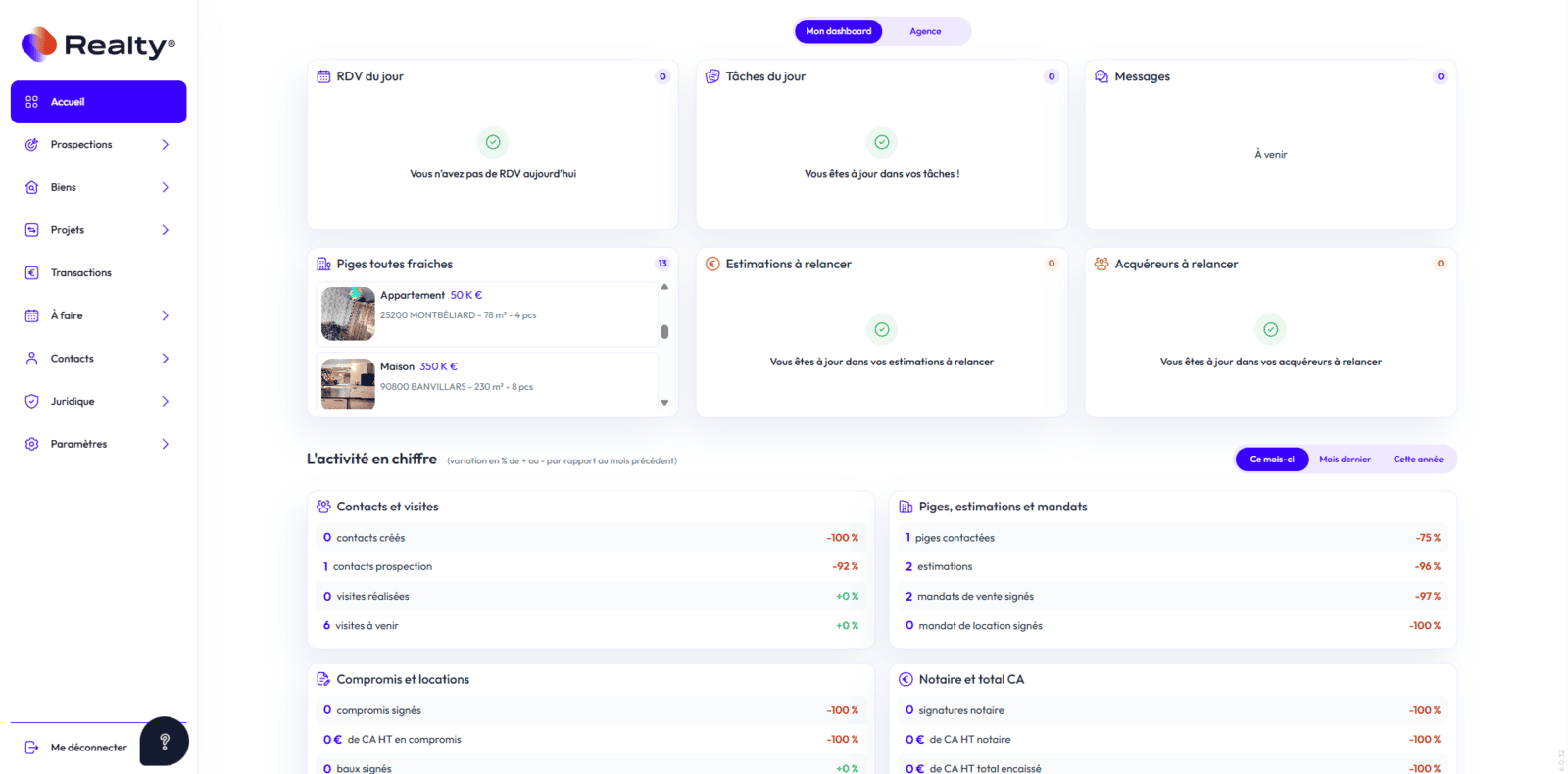1568x774 pixels.
Task: Open the help question mark button
Action: 164,741
